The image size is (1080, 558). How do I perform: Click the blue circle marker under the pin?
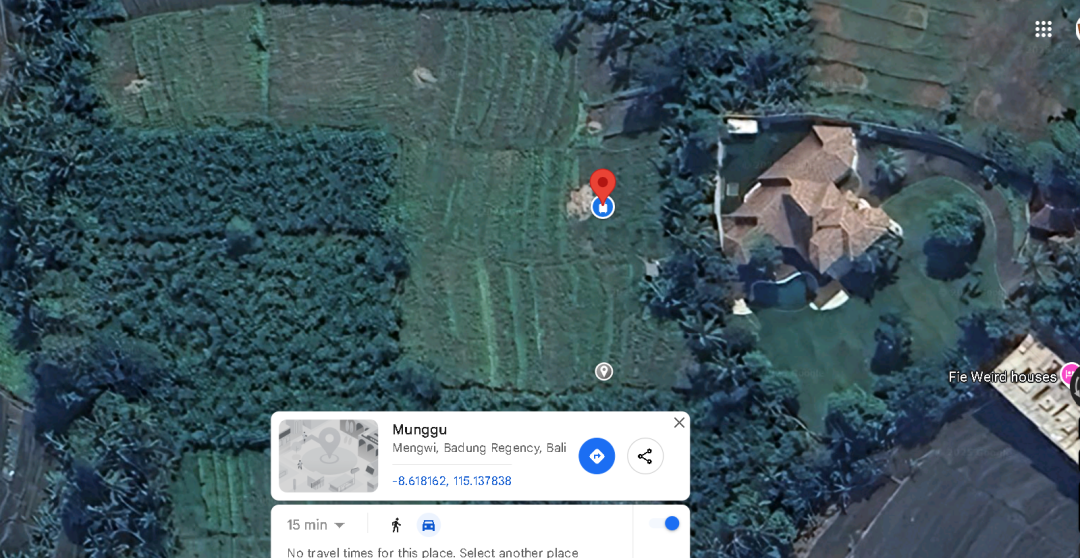click(x=603, y=207)
